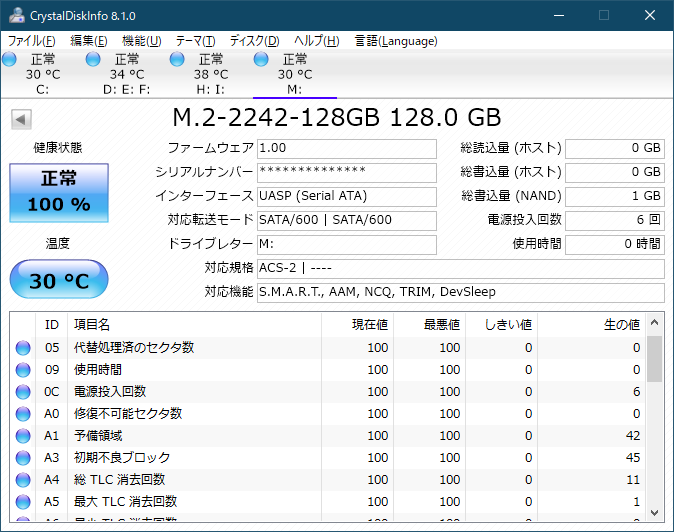
Task: Click the ACS-2 standard field
Action: [461, 269]
